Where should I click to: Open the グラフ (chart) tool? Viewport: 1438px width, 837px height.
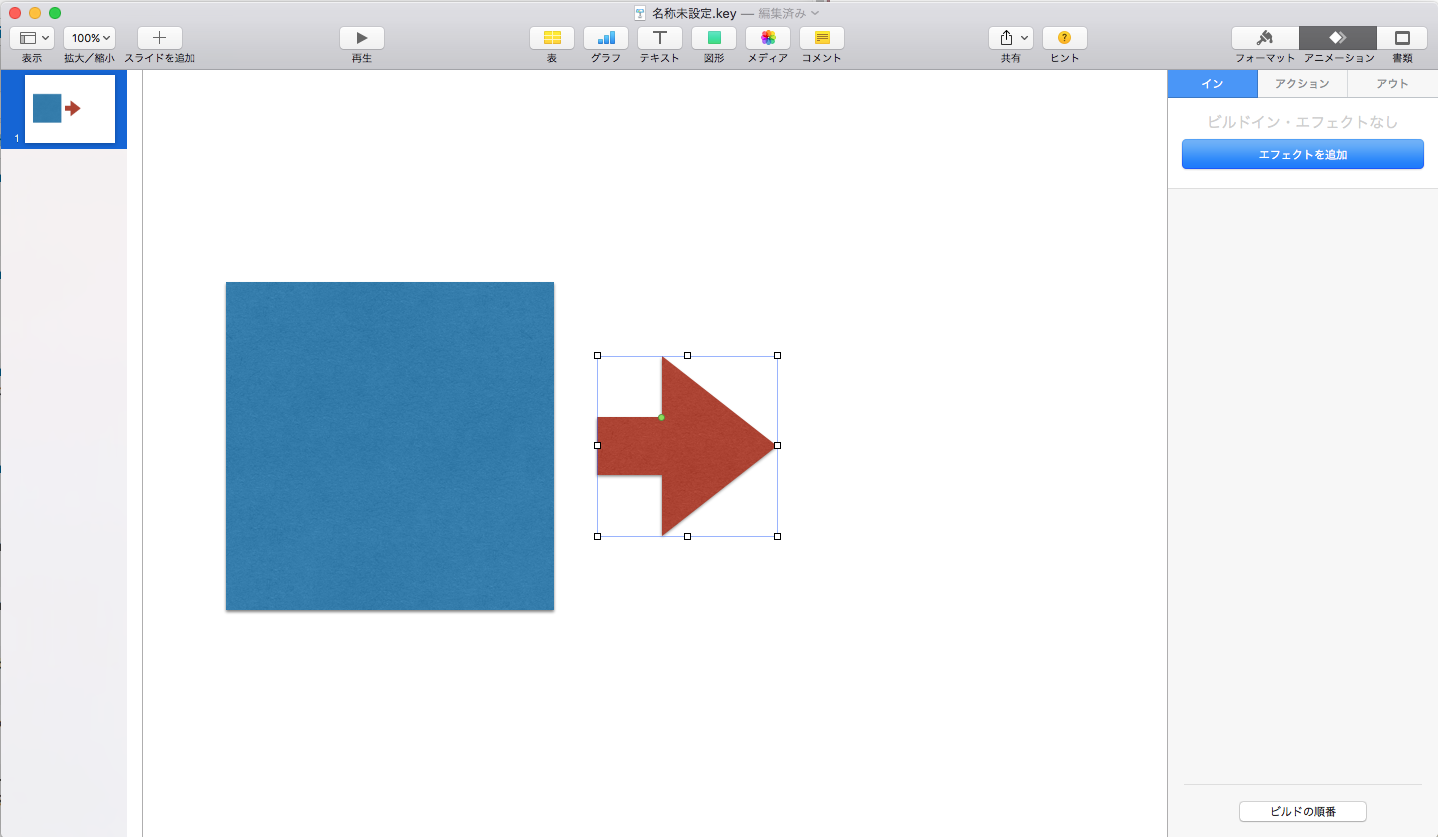(605, 38)
